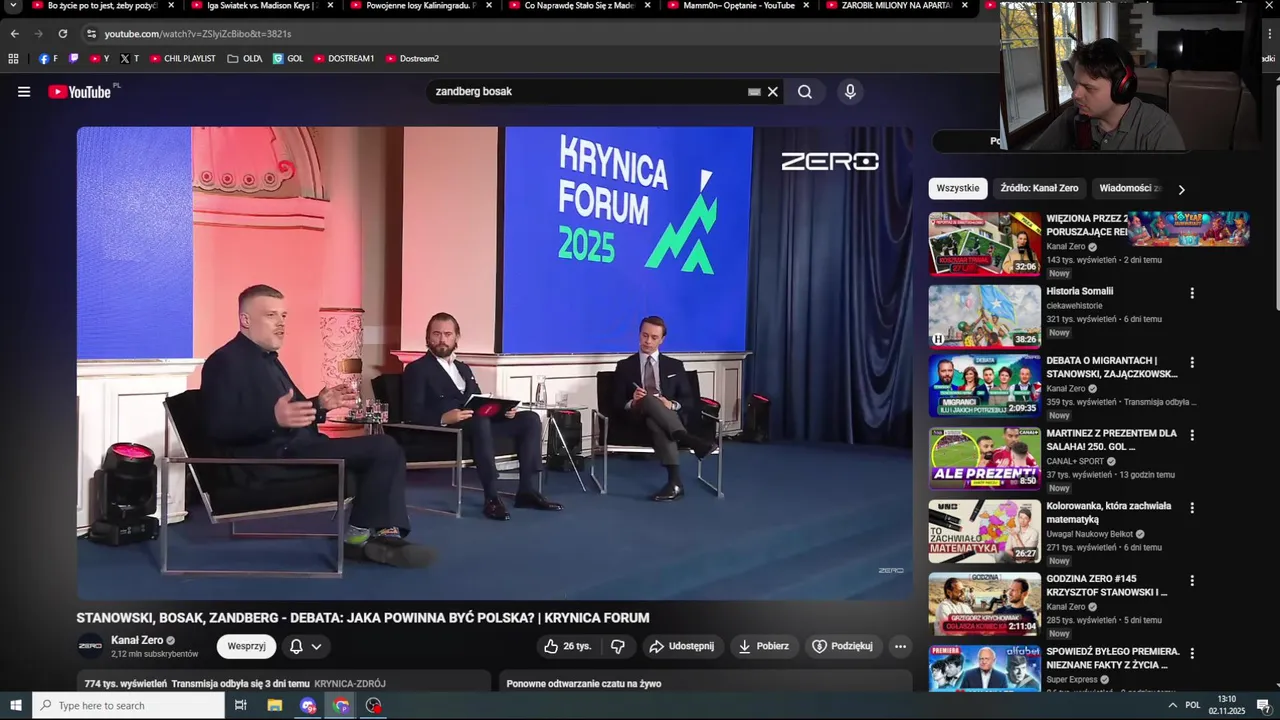Screen dimensions: 1280x720
Task: Open the 'Y' YouTube bookmark
Action: (x=99, y=59)
